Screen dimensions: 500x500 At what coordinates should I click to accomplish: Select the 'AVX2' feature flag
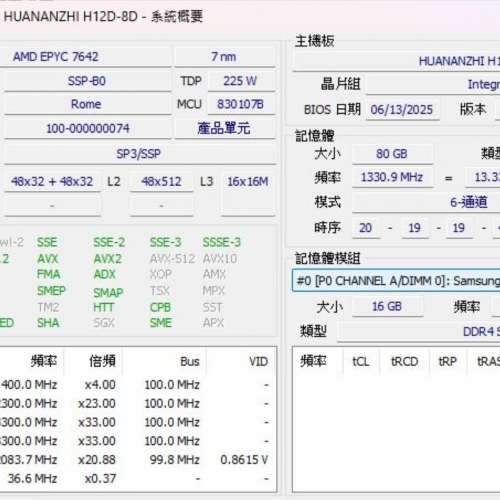click(107, 258)
